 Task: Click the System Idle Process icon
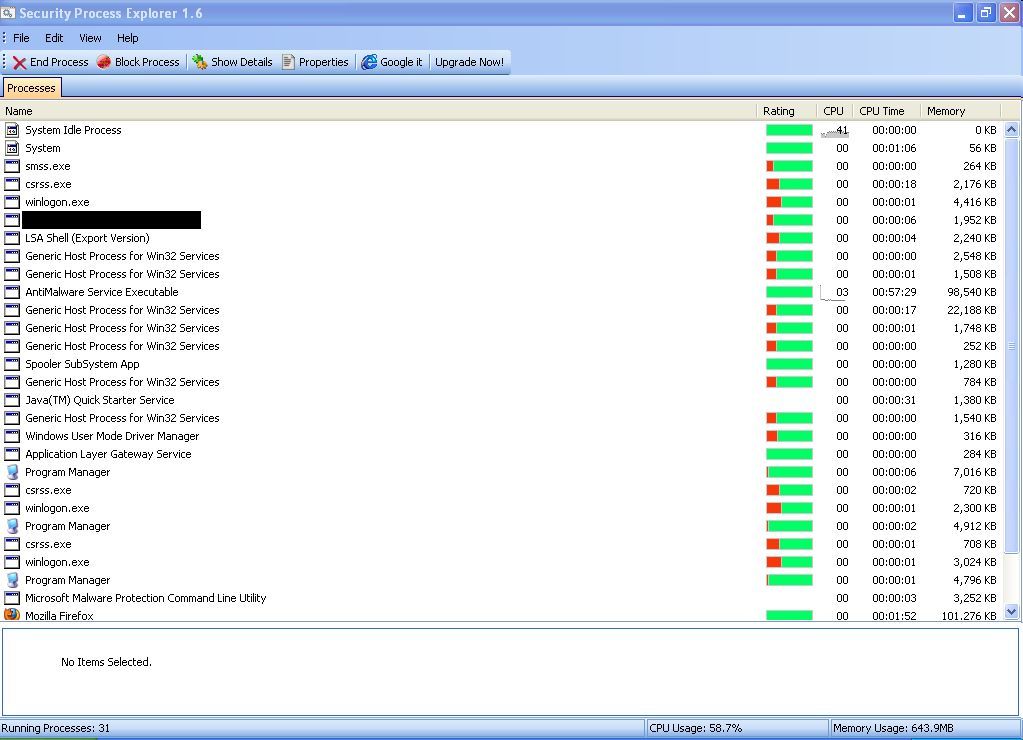(12, 130)
